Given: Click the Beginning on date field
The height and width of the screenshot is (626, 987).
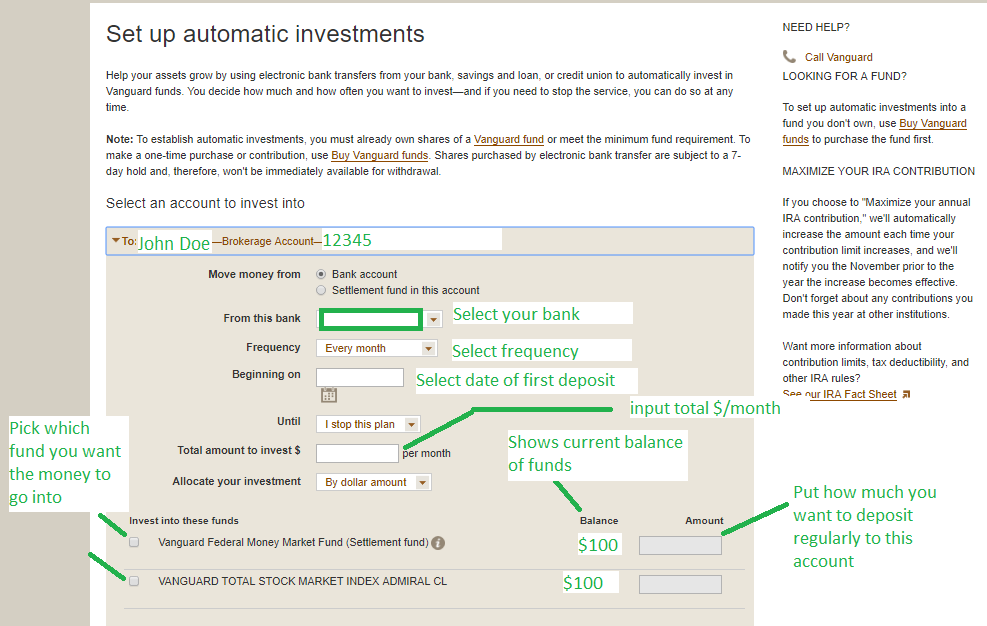Looking at the screenshot, I should coord(359,377).
